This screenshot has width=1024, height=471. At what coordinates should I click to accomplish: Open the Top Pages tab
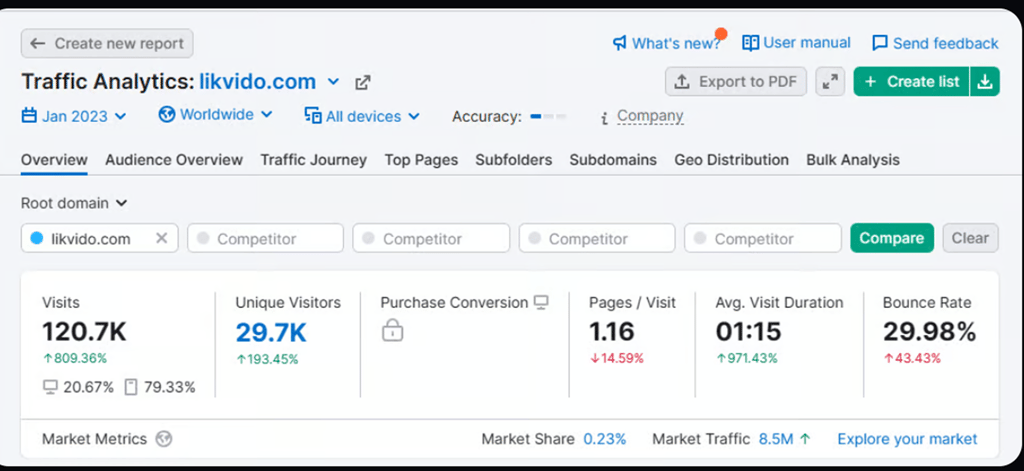[x=421, y=160]
